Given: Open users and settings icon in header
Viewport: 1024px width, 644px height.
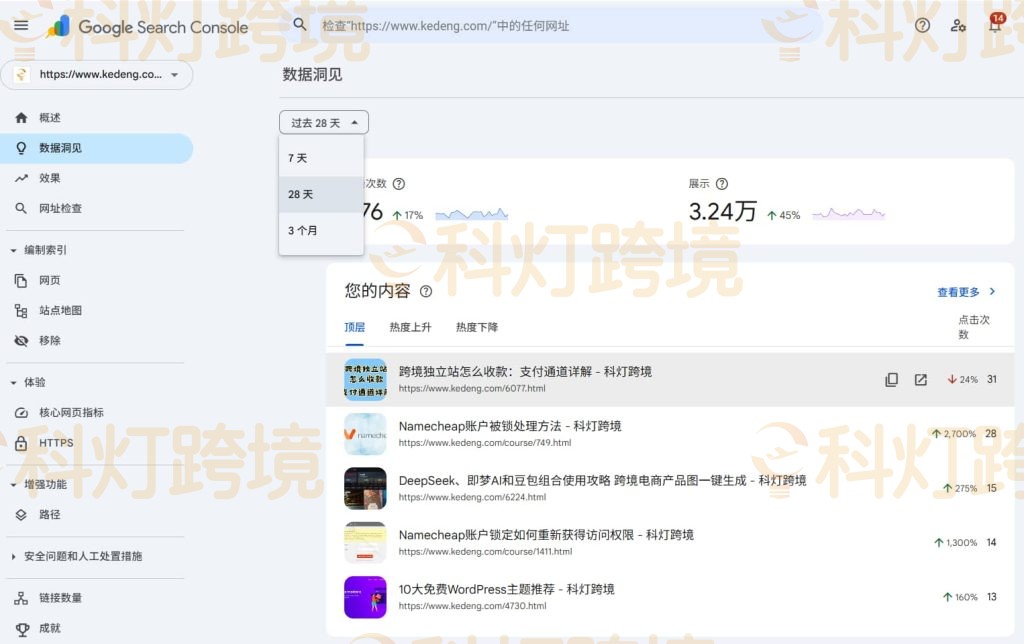Looking at the screenshot, I should [x=958, y=25].
